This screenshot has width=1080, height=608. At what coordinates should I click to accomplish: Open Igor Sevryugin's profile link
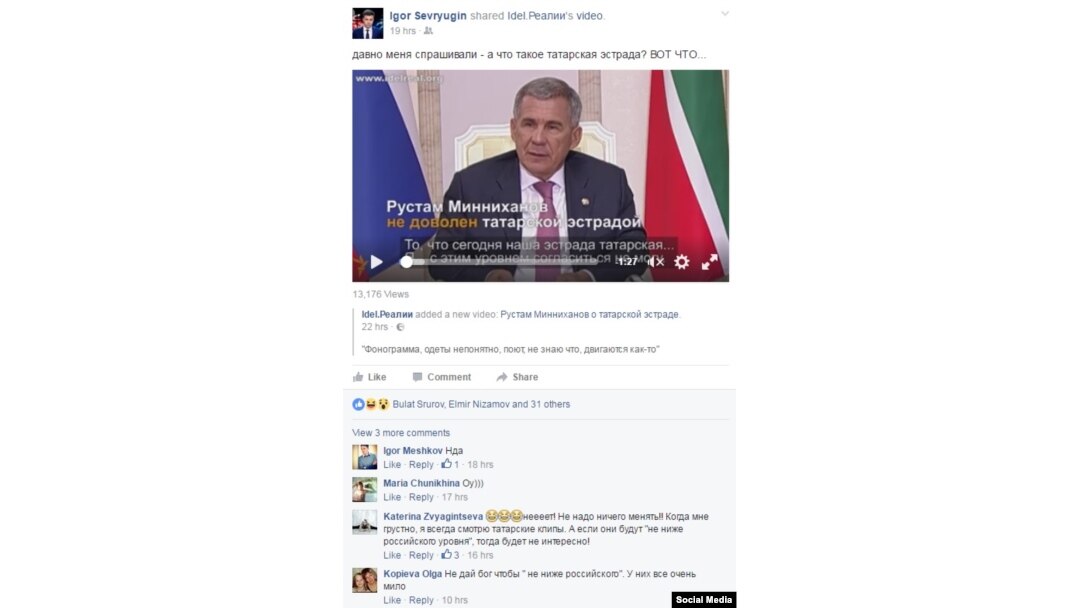tap(428, 15)
